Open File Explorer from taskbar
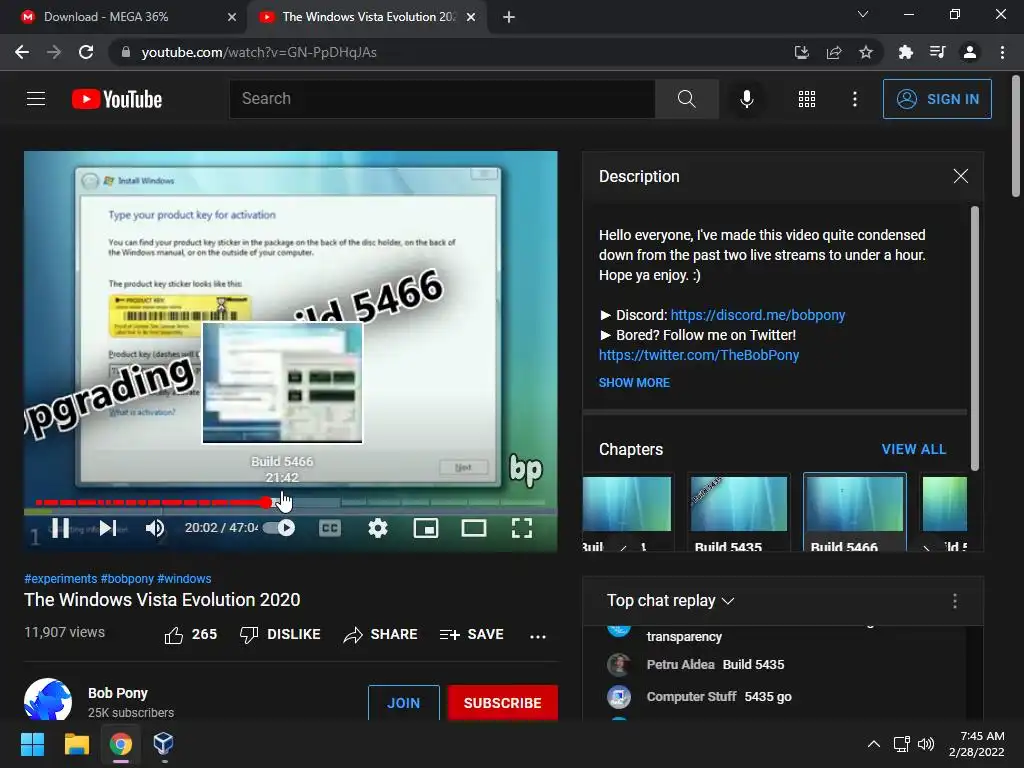 [x=76, y=744]
